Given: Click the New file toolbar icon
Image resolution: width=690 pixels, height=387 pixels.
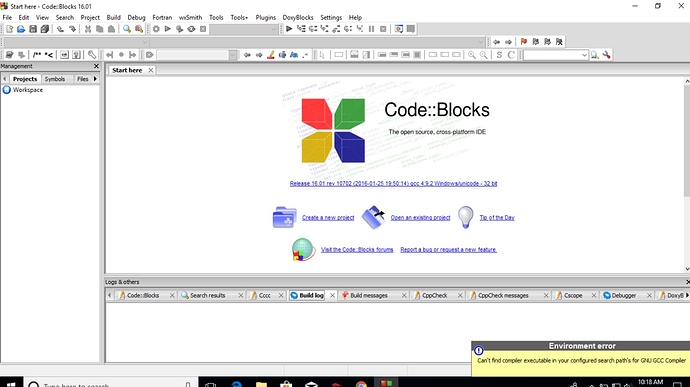Looking at the screenshot, I should point(9,29).
